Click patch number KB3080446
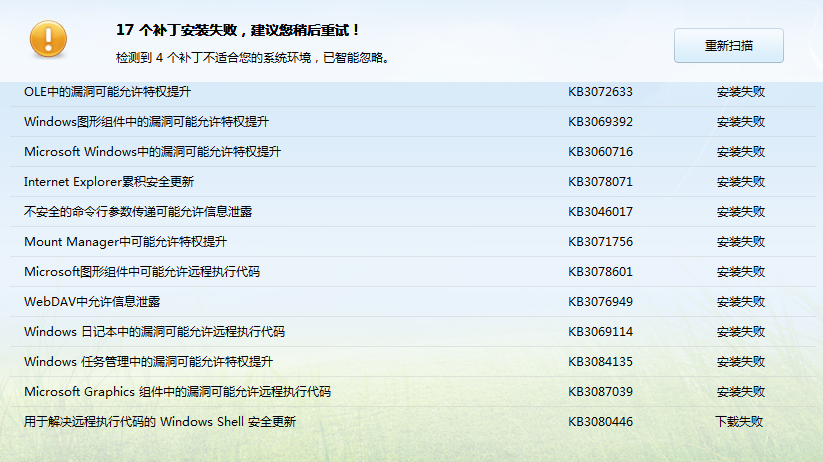The width and height of the screenshot is (823, 462). [x=600, y=421]
